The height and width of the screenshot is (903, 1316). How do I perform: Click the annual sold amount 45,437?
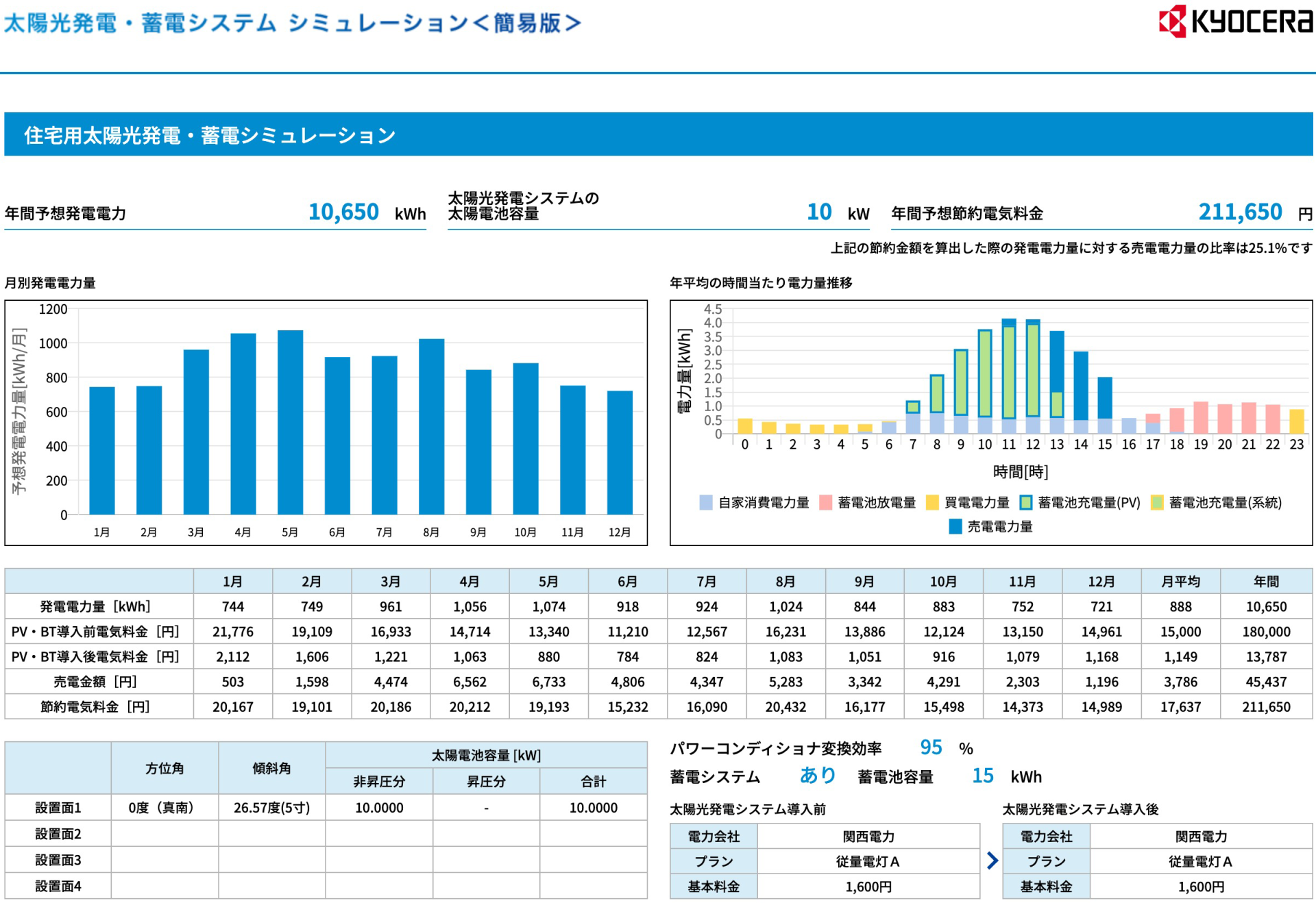[1266, 682]
